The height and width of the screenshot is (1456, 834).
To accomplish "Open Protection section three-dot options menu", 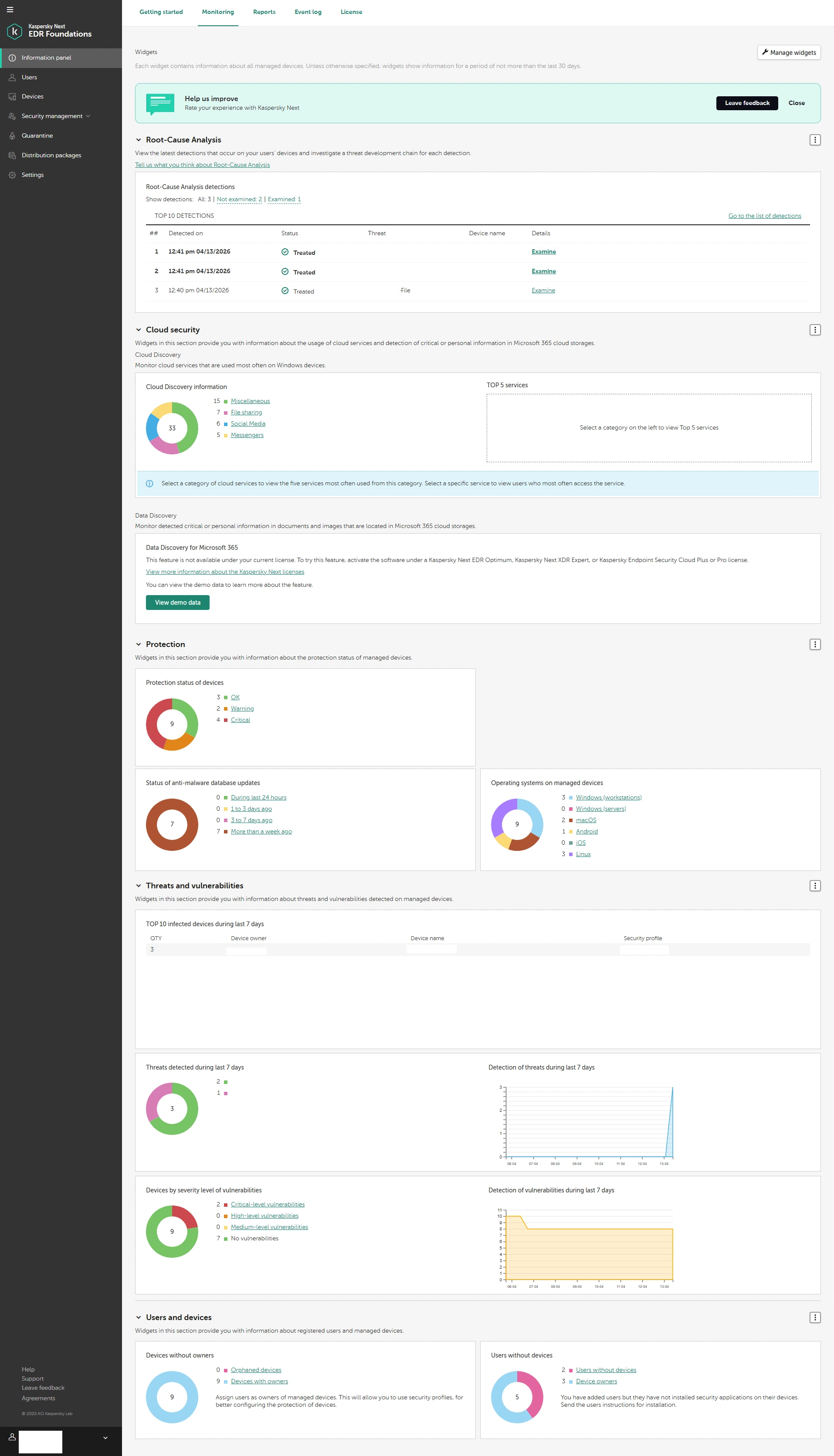I will click(x=814, y=644).
